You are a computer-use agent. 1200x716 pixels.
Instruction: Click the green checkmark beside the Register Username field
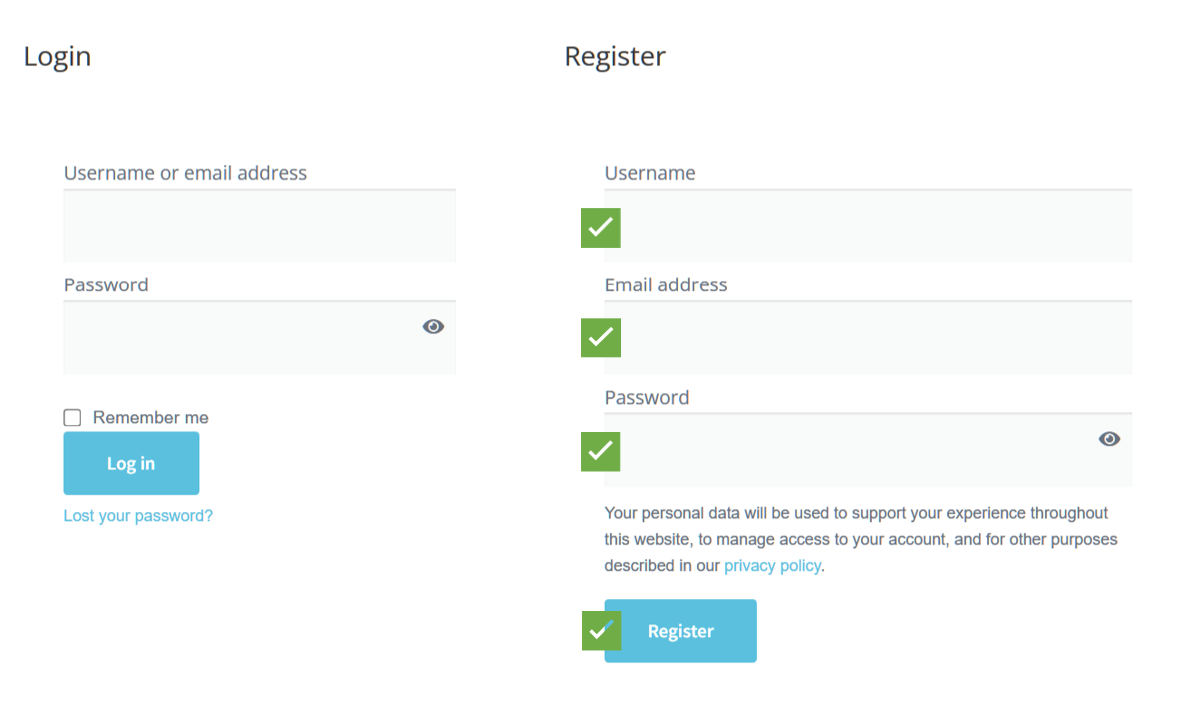coord(601,228)
